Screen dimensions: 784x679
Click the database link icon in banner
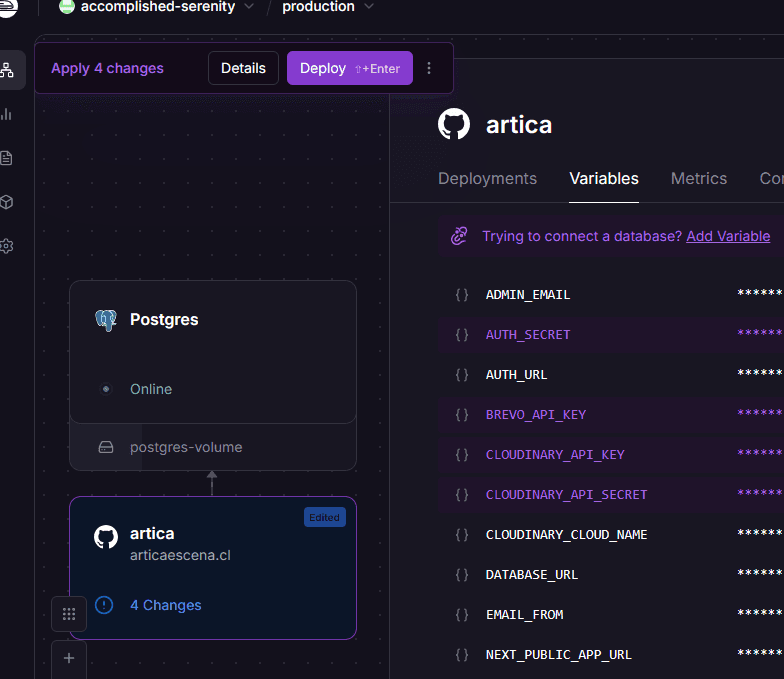(x=459, y=236)
